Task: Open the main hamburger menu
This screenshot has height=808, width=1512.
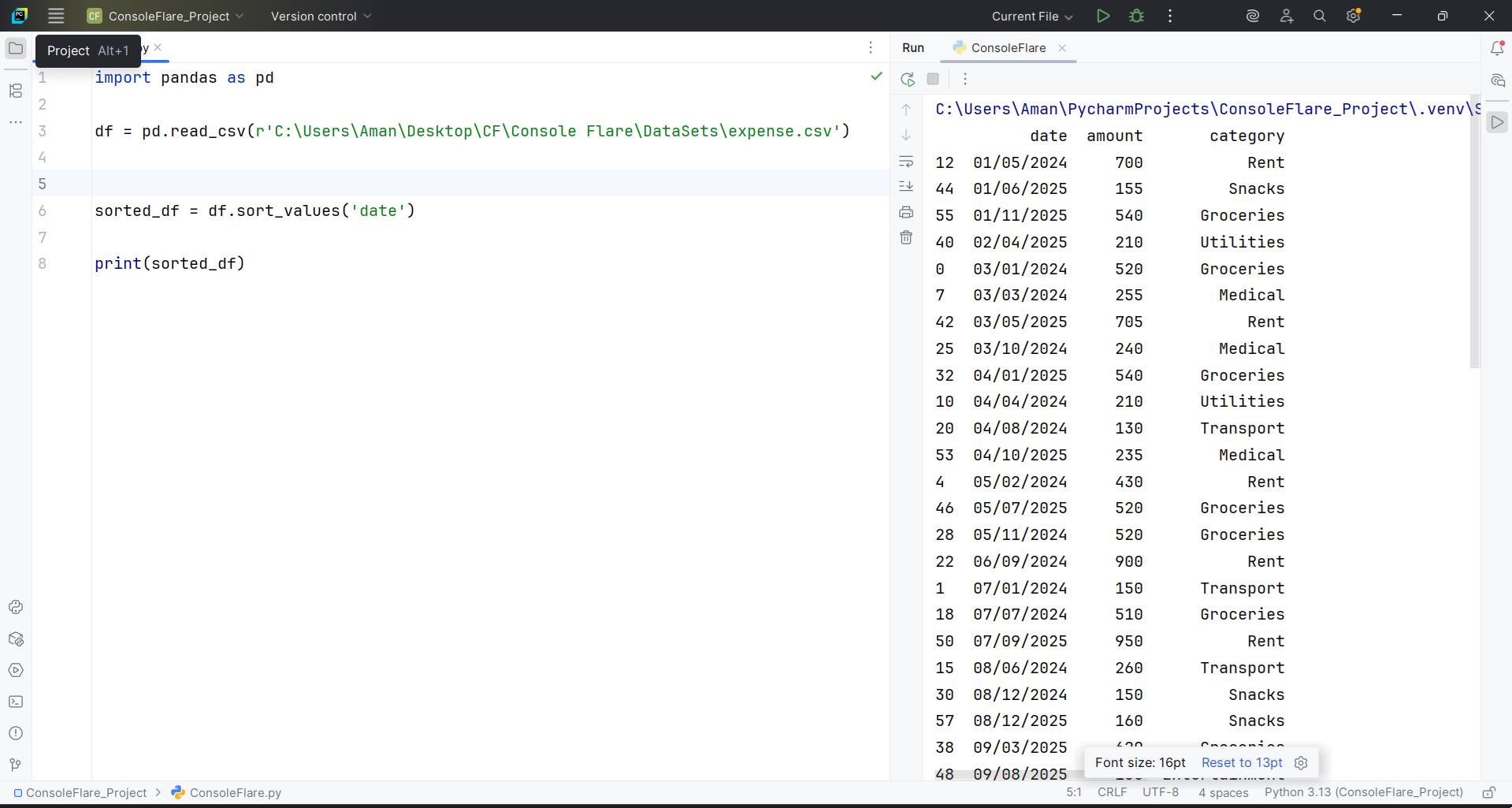Action: pyautogui.click(x=55, y=16)
